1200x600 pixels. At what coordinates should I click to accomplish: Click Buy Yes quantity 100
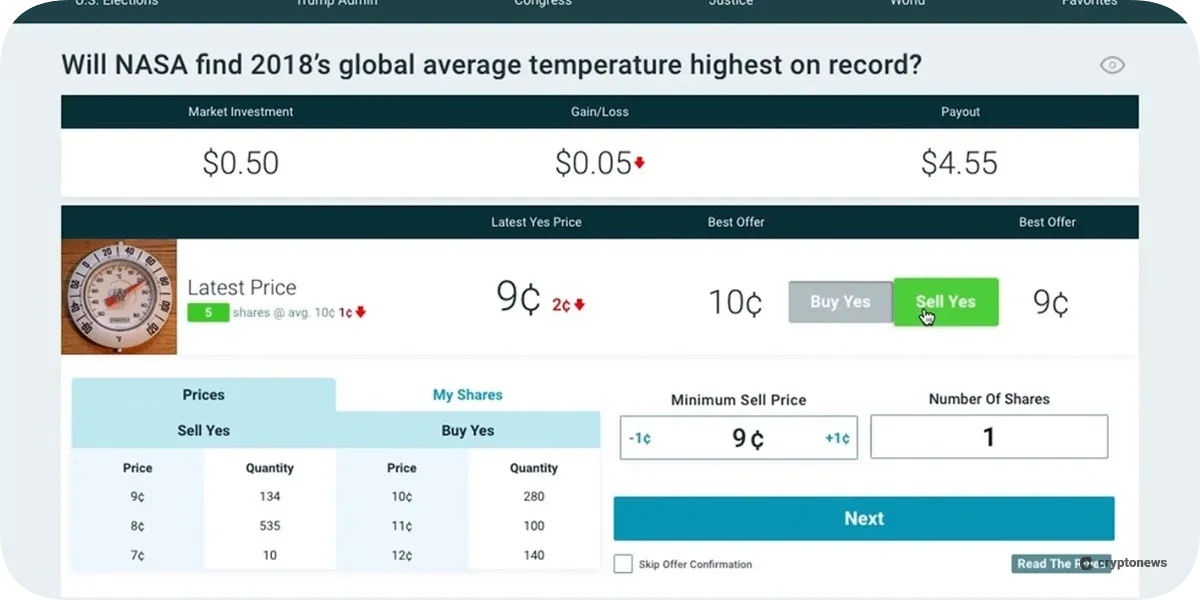[x=534, y=526]
